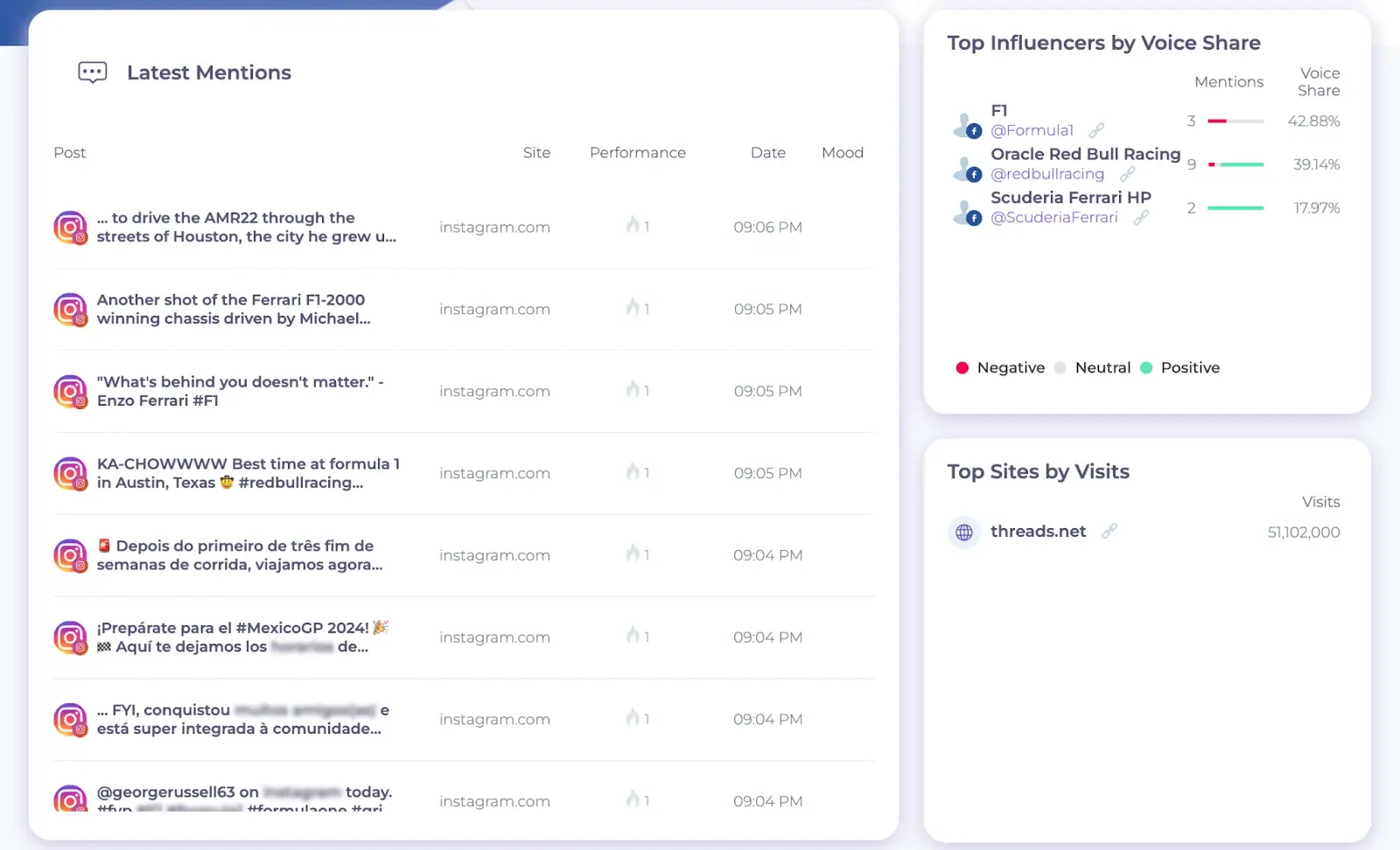The width and height of the screenshot is (1400, 850).
Task: Click the speech bubble icon beside Latest Mentions
Action: [x=91, y=72]
